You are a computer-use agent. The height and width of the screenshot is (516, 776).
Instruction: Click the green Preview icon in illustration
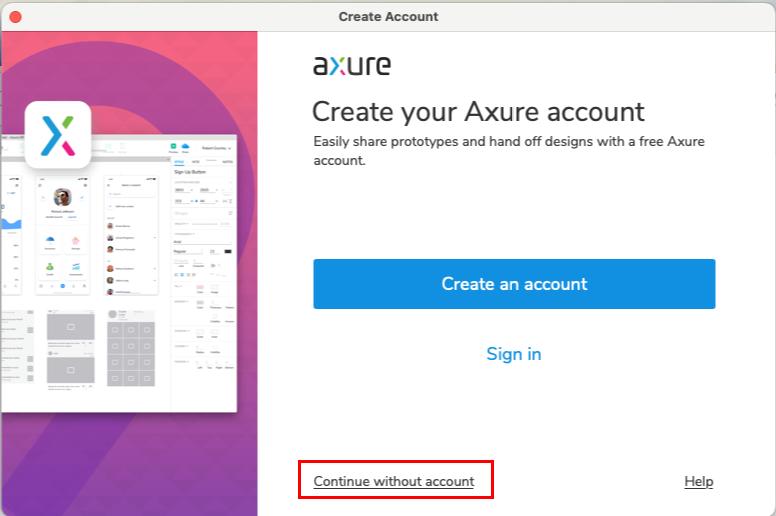click(x=172, y=146)
